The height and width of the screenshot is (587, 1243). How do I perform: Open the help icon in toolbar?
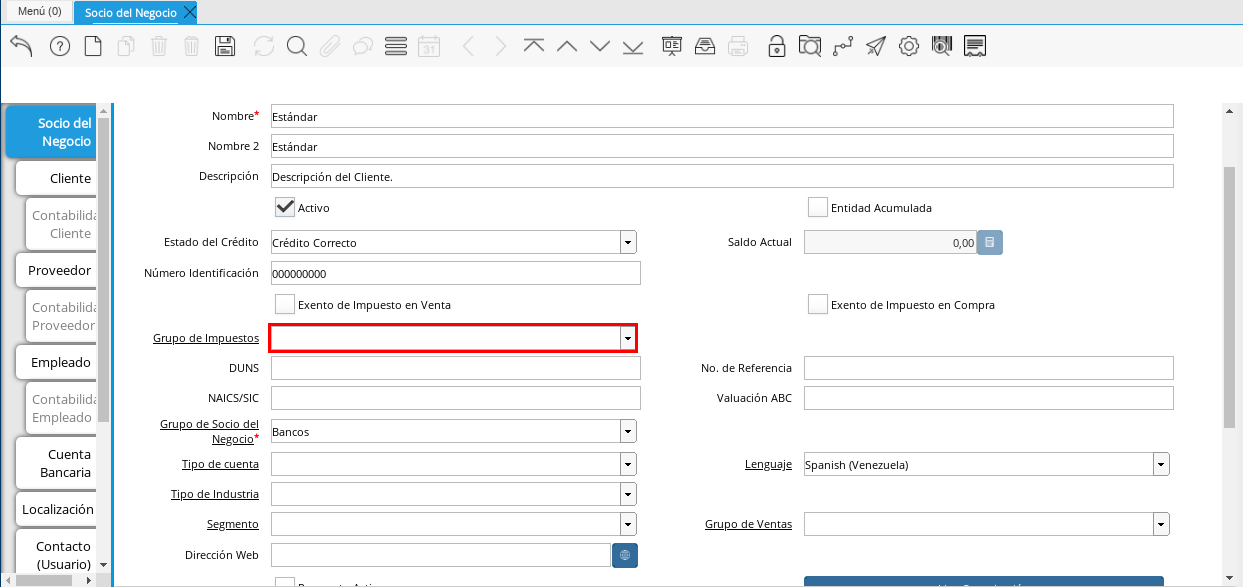click(x=59, y=46)
